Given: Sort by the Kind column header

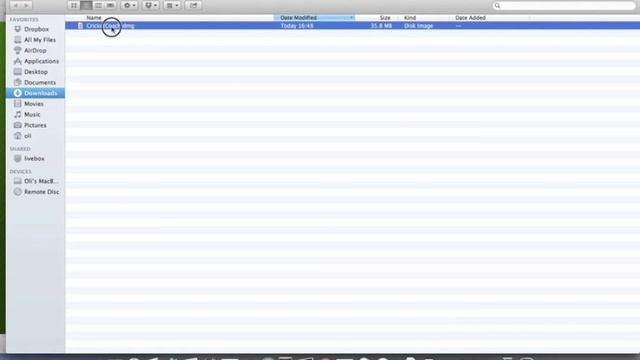Looking at the screenshot, I should [x=410, y=18].
